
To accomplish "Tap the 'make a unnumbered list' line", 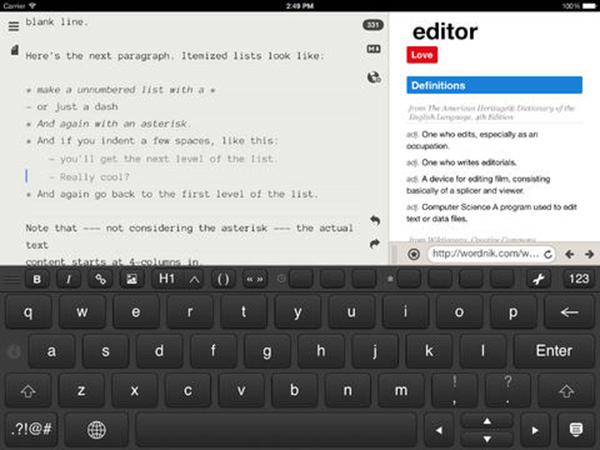I will tap(121, 90).
